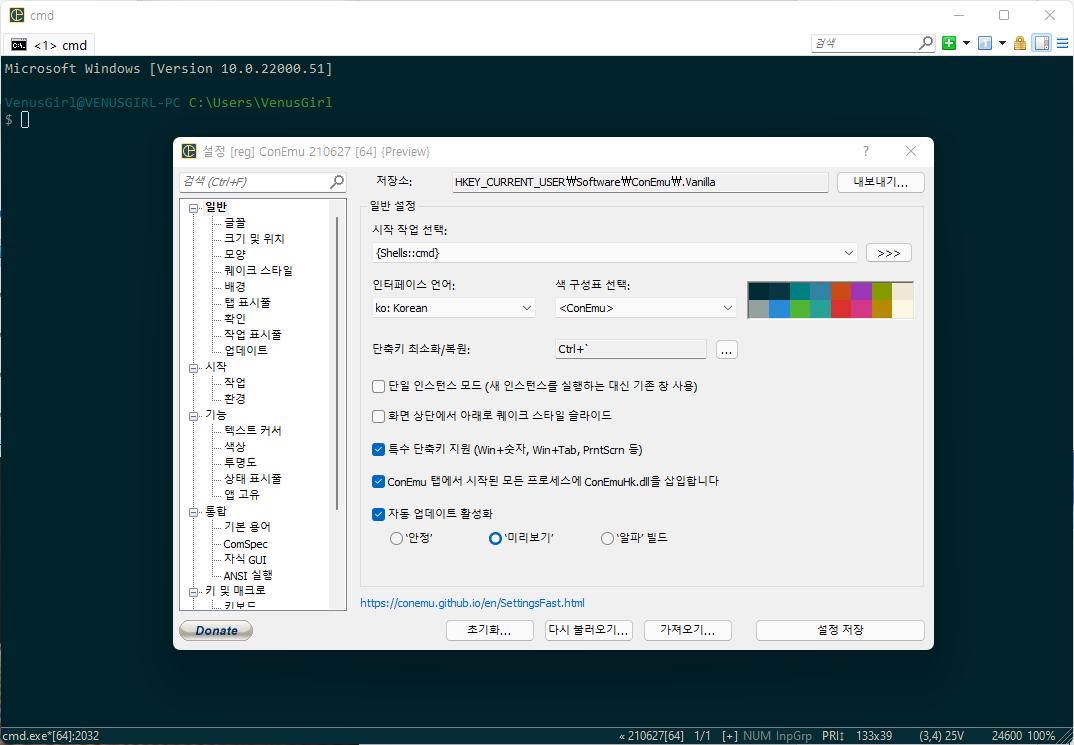1074x745 pixels.
Task: Click the 다시 불러오기... button
Action: click(589, 630)
